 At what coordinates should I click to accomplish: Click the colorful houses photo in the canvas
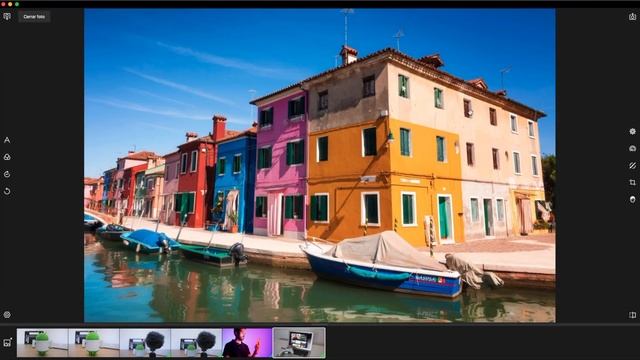pyautogui.click(x=320, y=165)
